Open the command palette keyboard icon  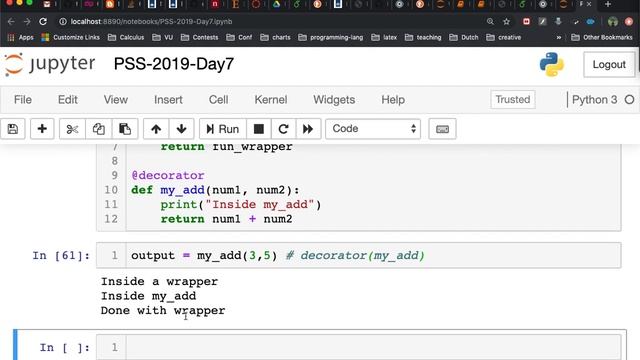point(442,129)
